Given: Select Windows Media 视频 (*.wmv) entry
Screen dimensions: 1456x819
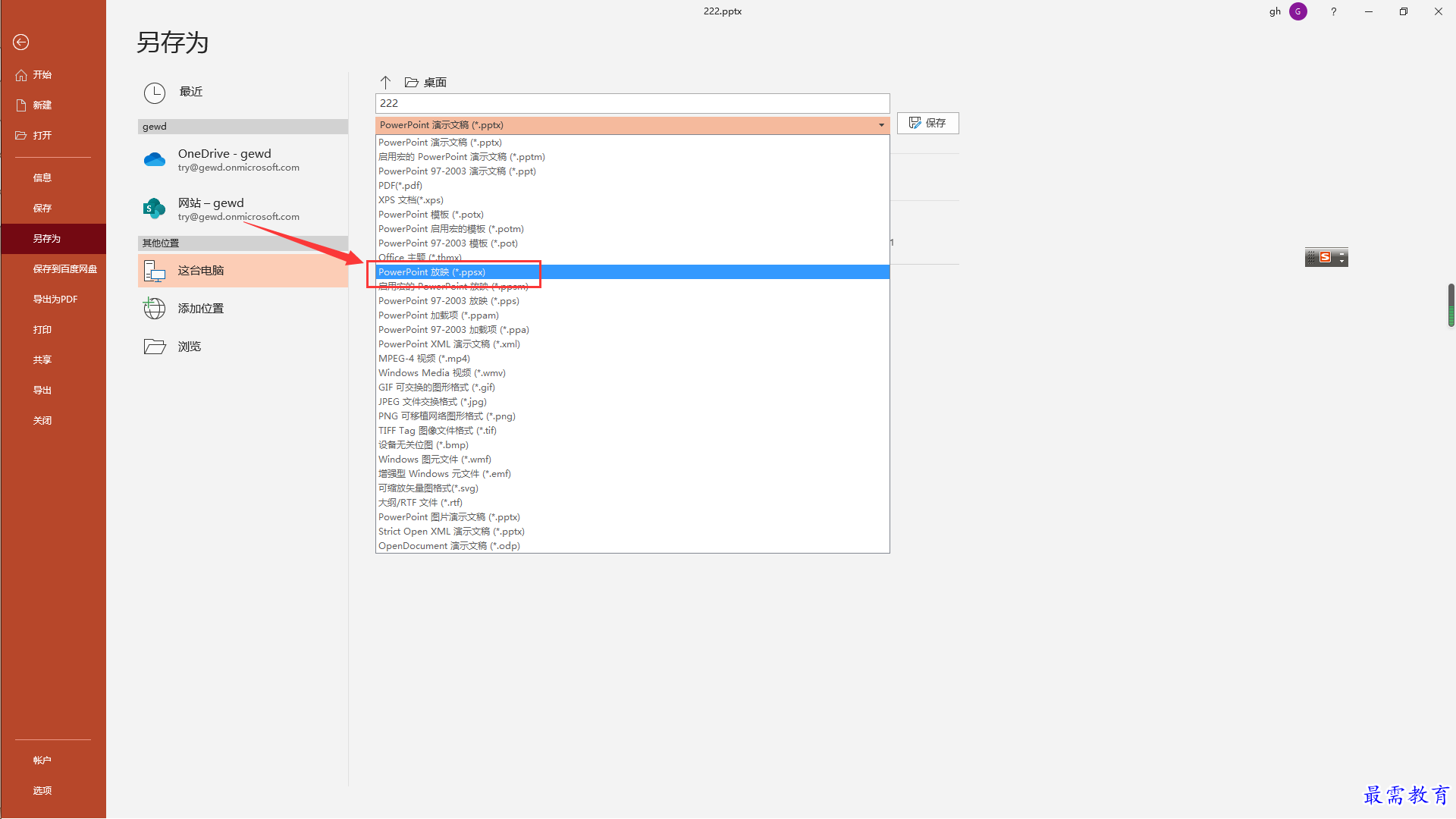Looking at the screenshot, I should coord(632,373).
